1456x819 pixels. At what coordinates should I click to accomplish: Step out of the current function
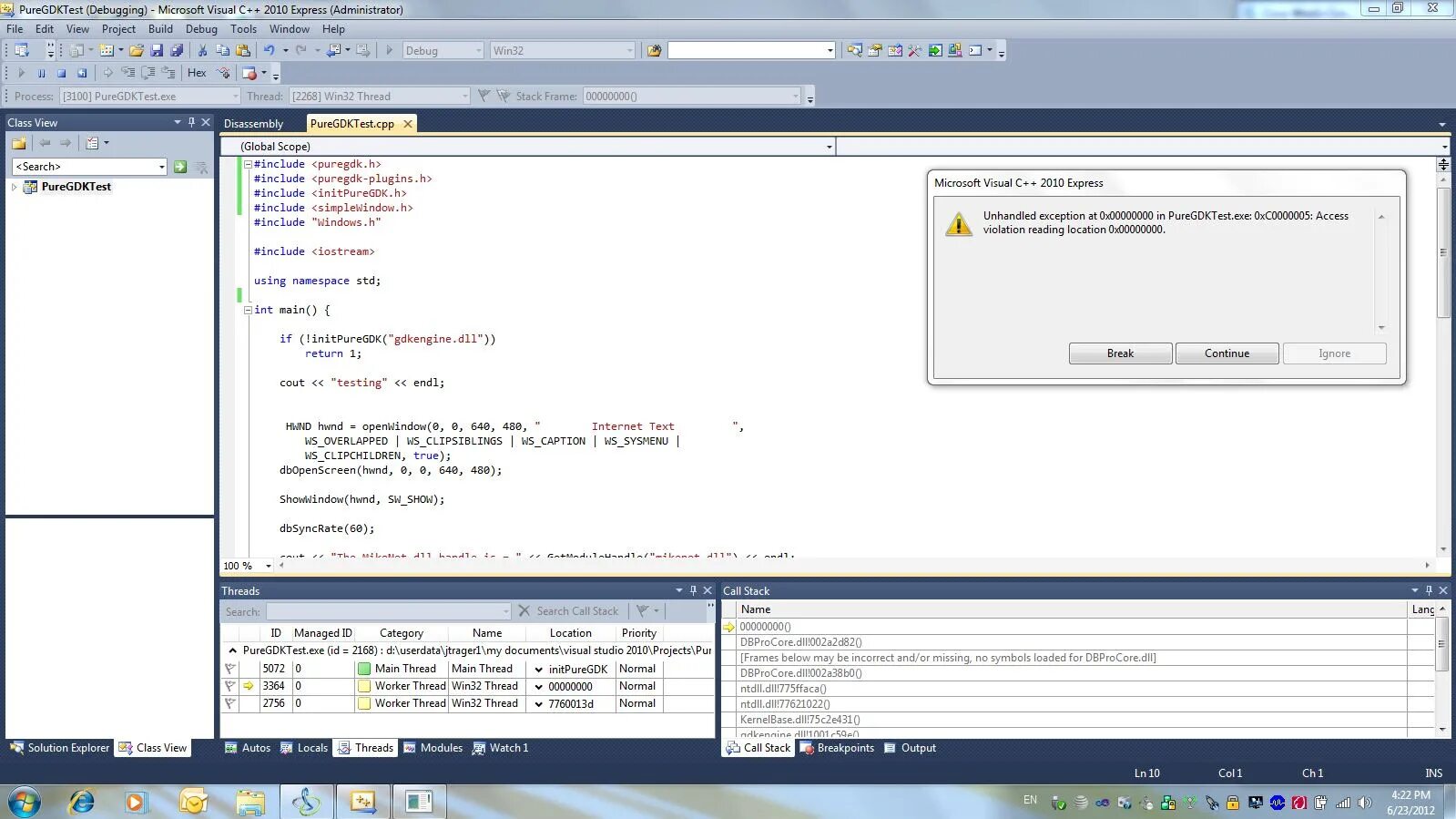tap(168, 73)
